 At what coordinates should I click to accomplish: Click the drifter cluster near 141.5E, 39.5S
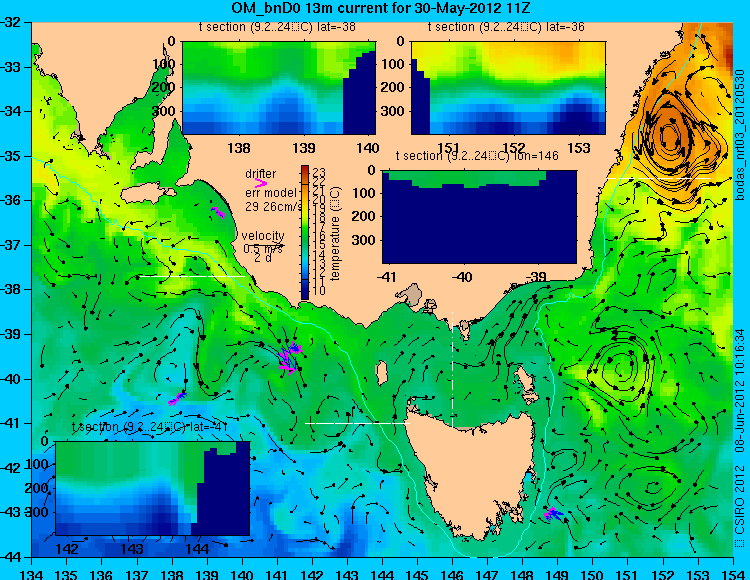coord(290,357)
